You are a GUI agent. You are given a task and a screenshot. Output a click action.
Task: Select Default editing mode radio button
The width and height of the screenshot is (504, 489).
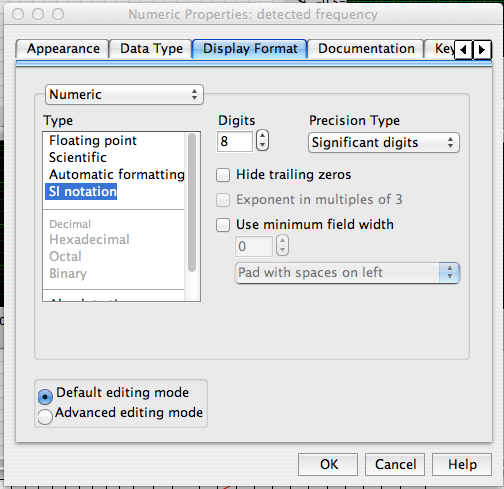(45, 396)
